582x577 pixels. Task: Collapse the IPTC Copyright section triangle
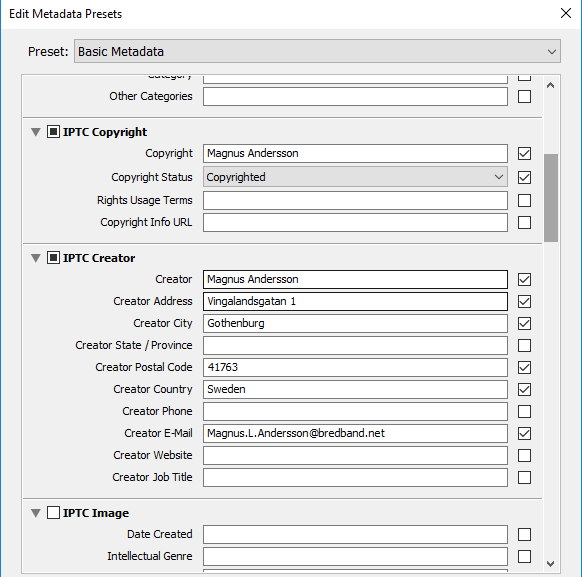coord(36,132)
